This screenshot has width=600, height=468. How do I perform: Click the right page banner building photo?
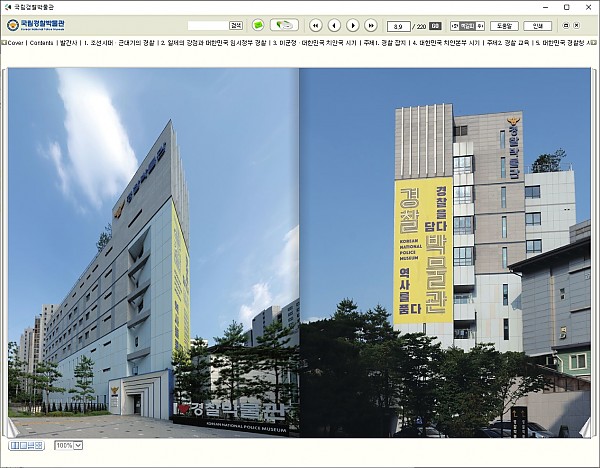(445, 253)
